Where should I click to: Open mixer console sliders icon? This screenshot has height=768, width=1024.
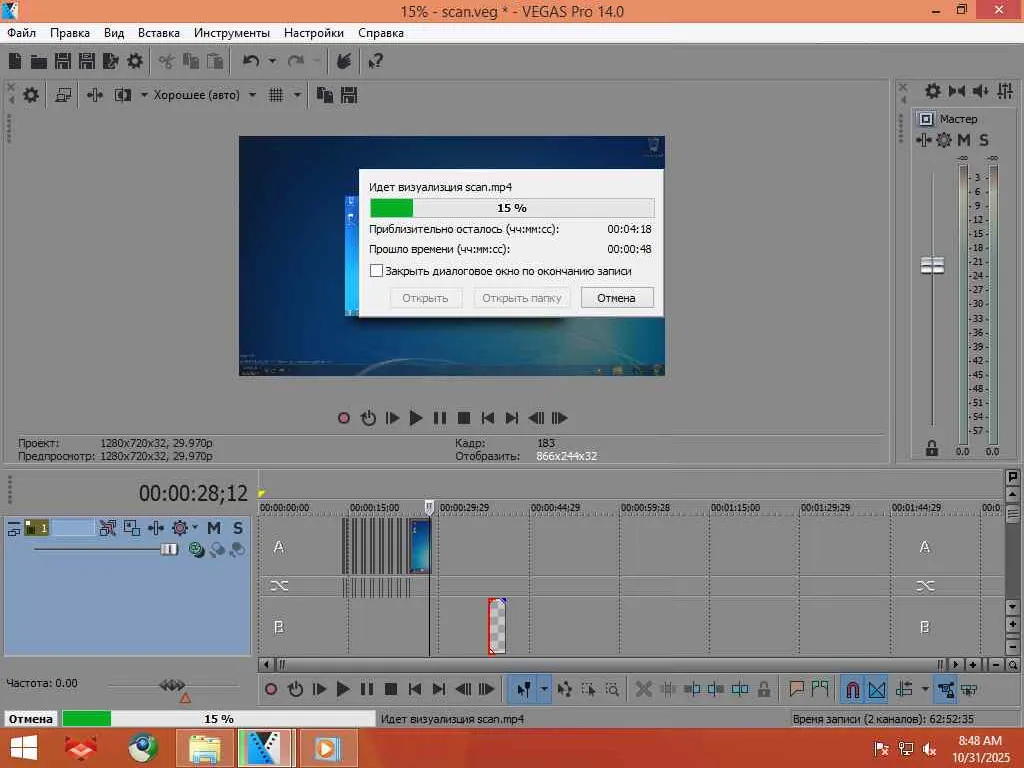[1005, 91]
